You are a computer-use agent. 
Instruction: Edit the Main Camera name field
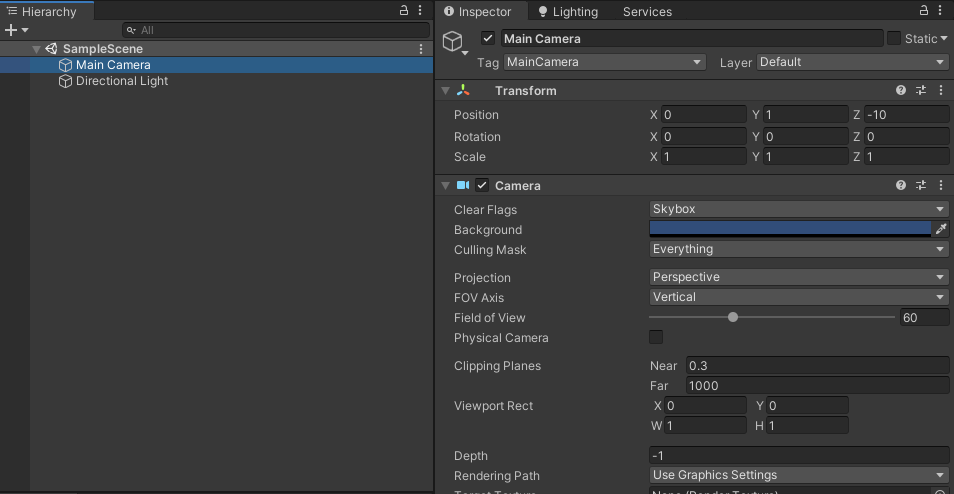tap(692, 38)
